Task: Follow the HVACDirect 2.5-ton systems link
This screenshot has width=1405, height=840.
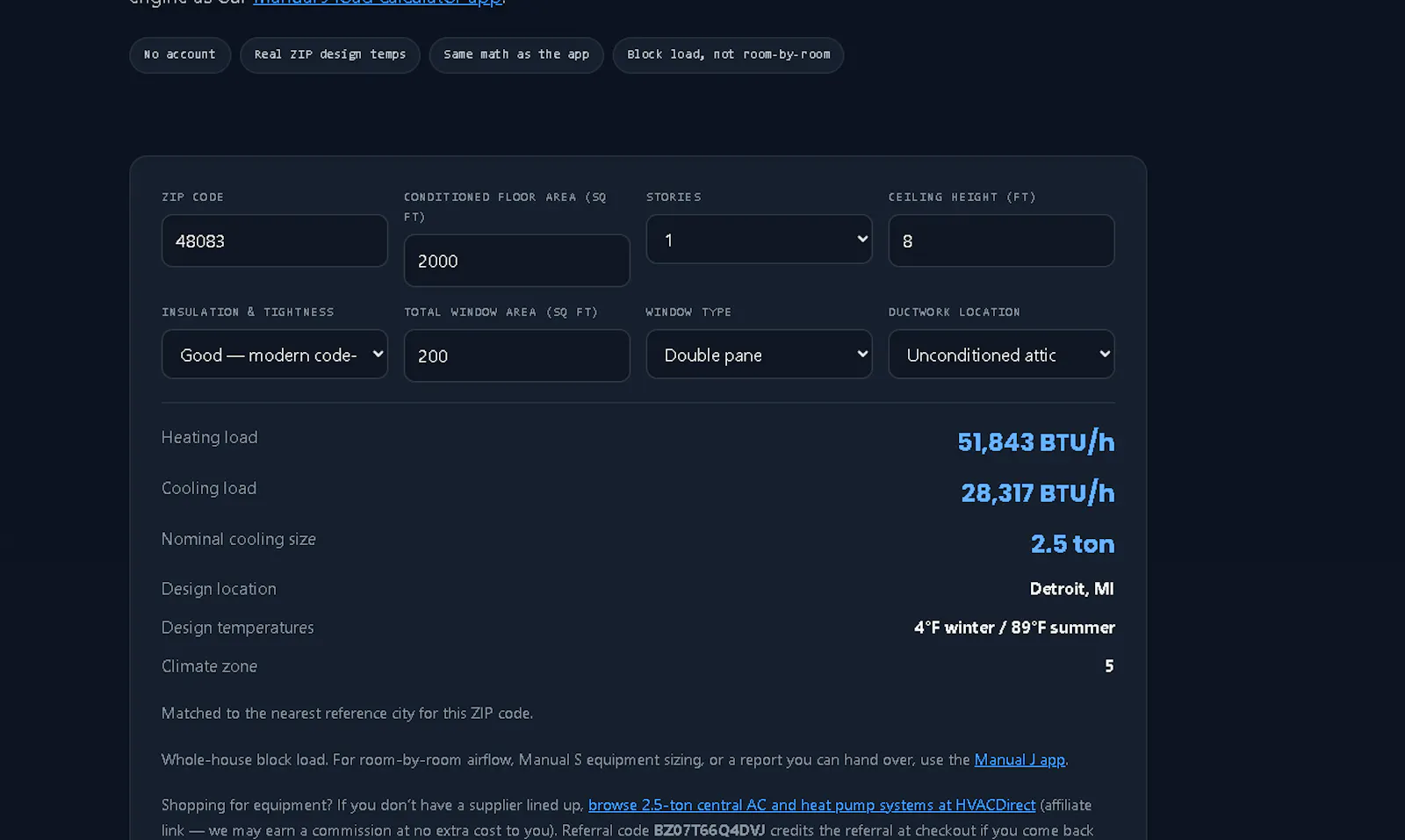Action: click(x=811, y=805)
